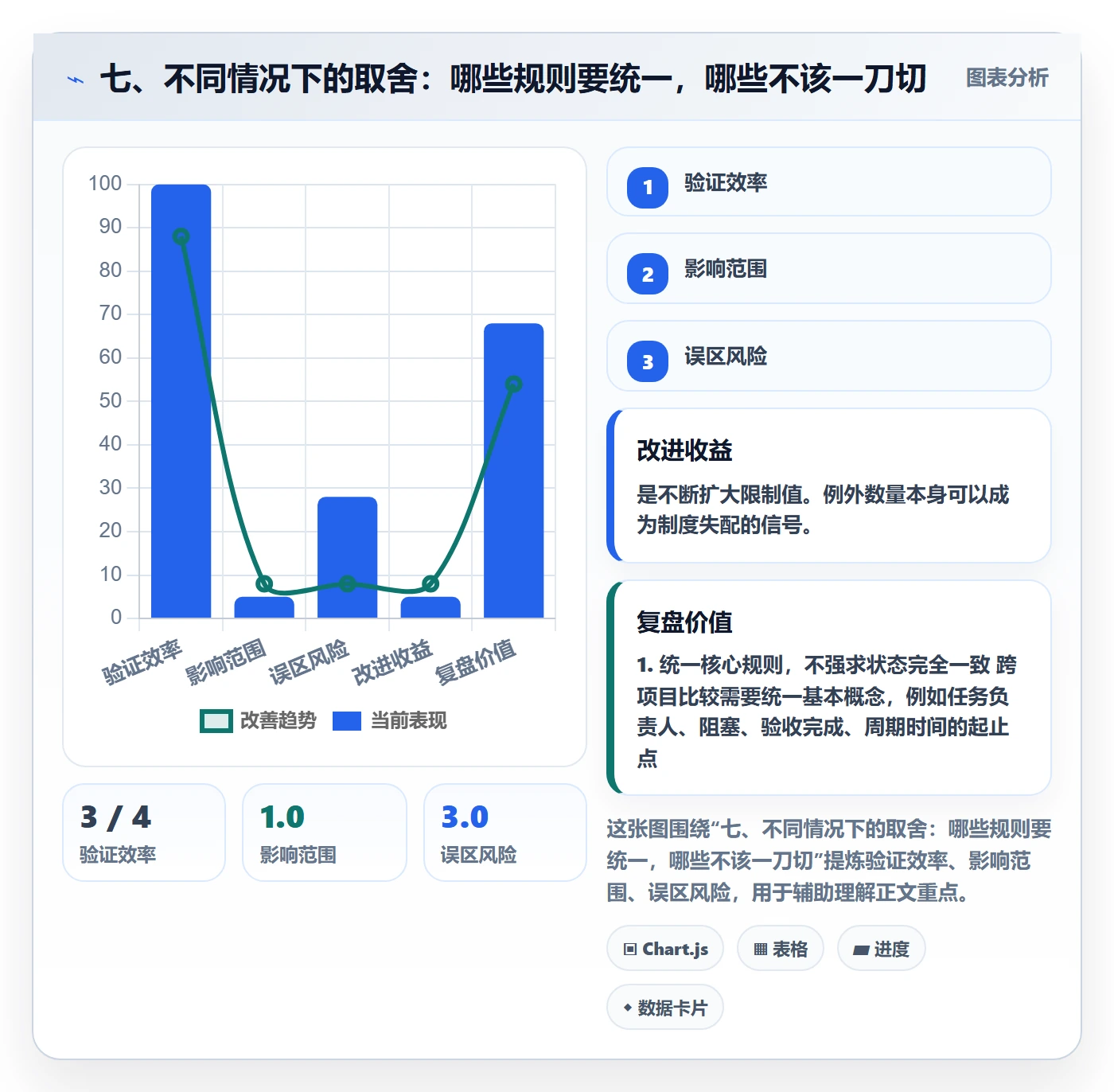Click the trend line point on 复盘价值
Viewport: 1114px width, 1092px height.
click(514, 384)
